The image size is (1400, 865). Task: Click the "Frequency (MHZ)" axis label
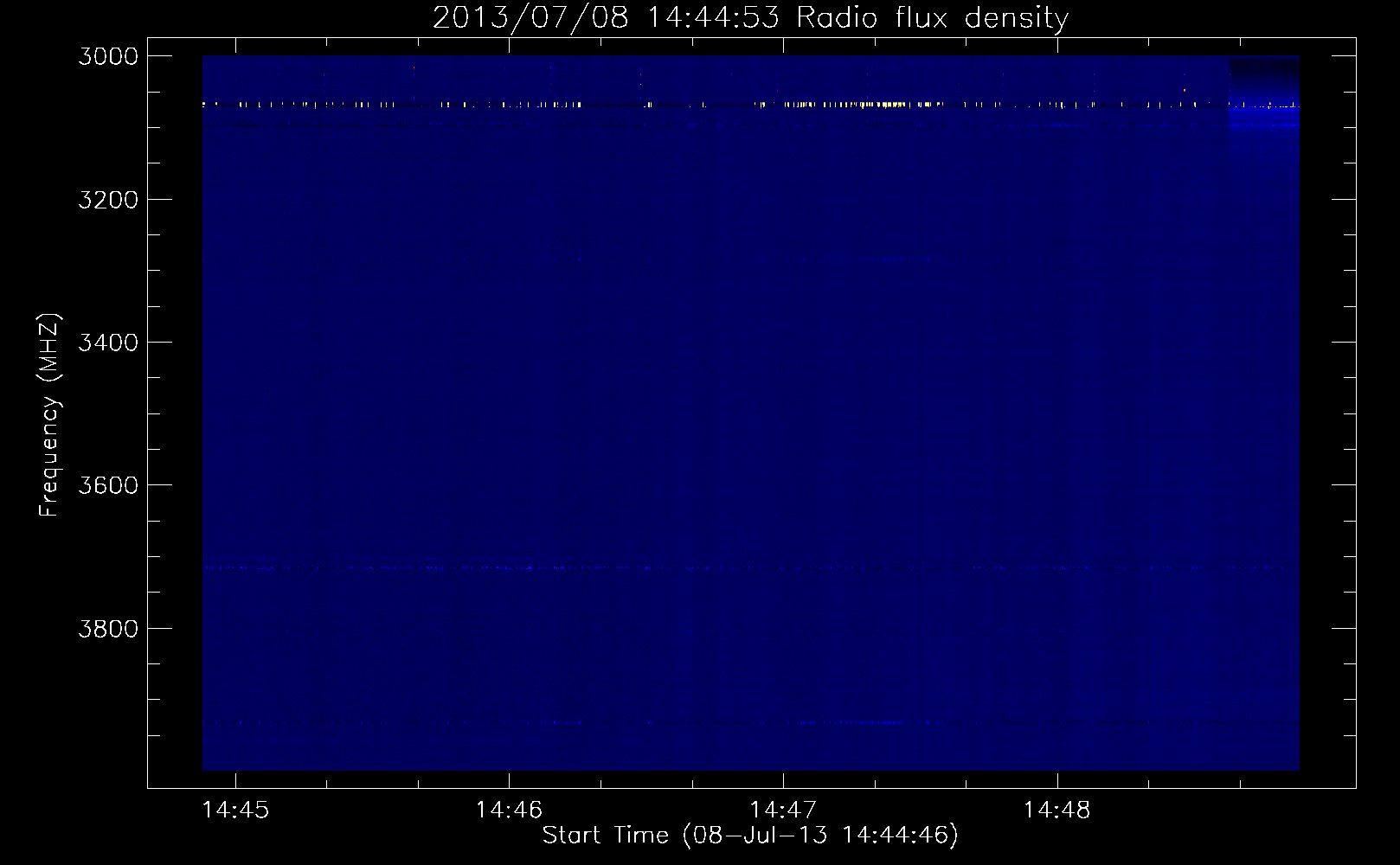[x=50, y=415]
